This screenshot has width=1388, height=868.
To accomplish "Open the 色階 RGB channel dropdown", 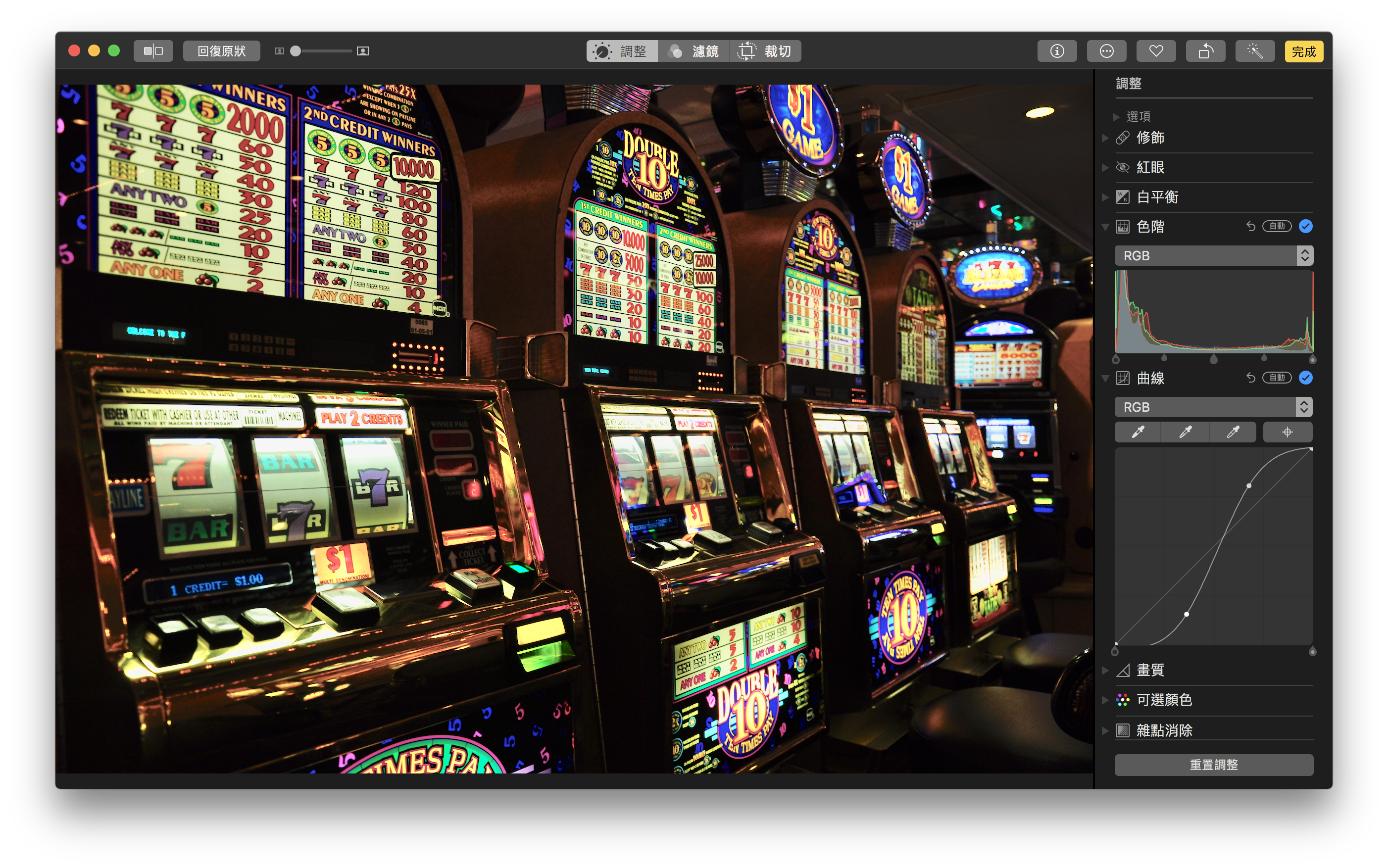I will [1213, 255].
